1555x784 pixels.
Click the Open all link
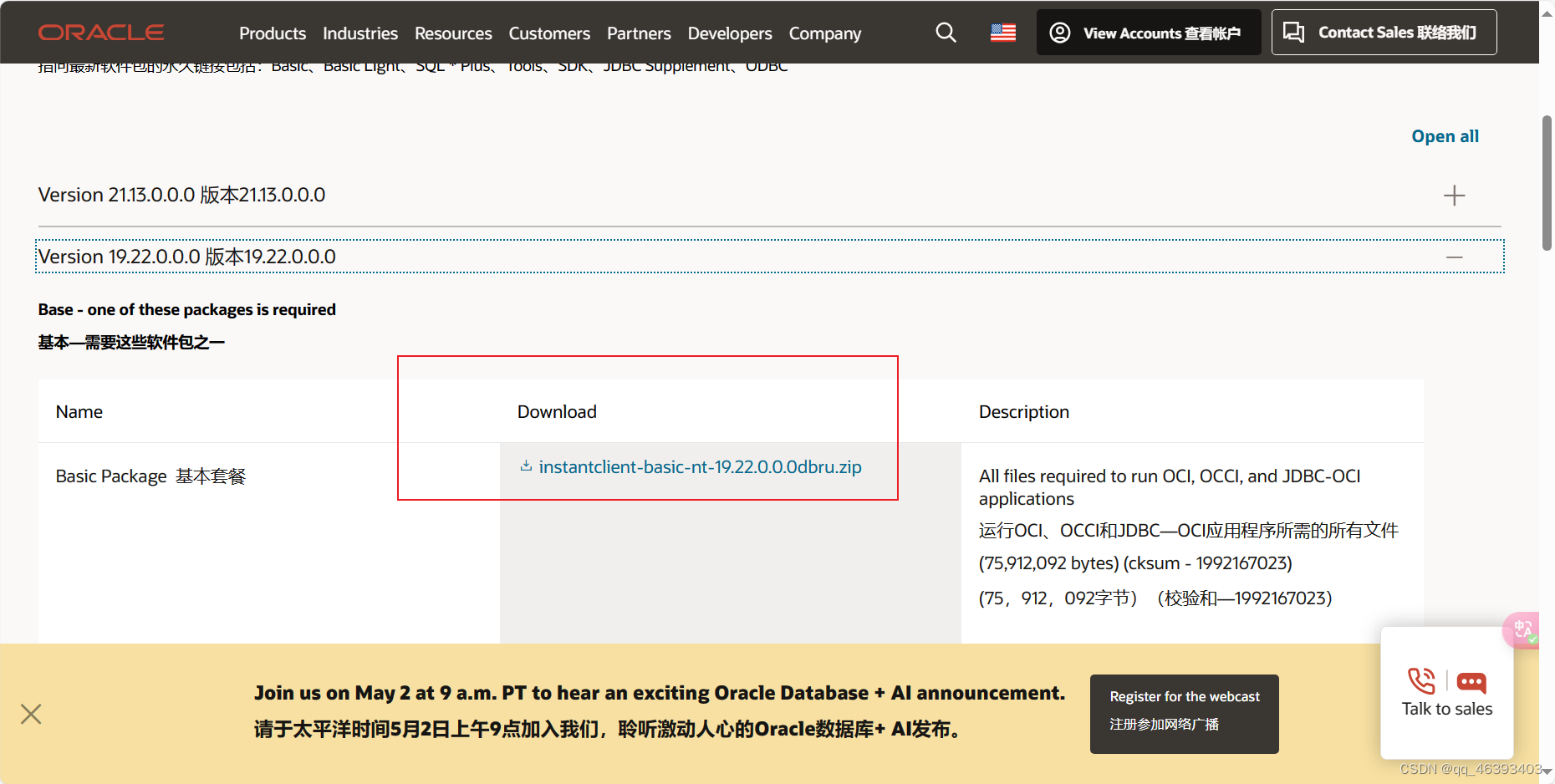click(1445, 136)
